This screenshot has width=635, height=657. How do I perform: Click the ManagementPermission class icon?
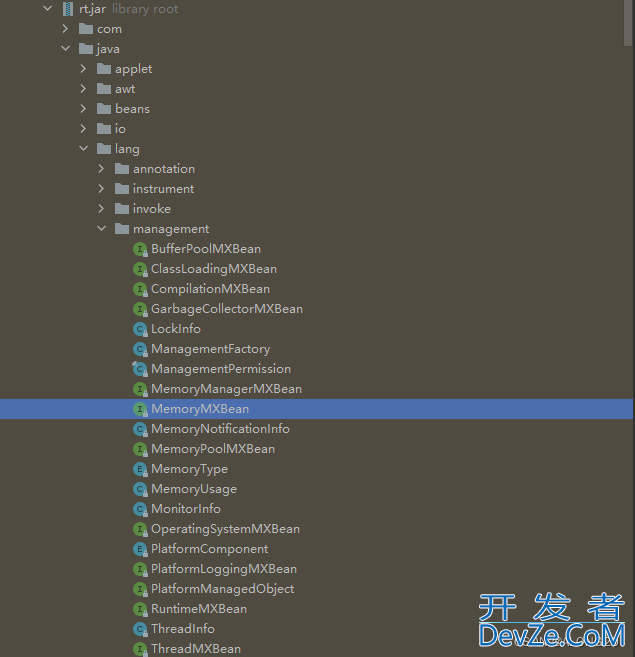pyautogui.click(x=140, y=369)
